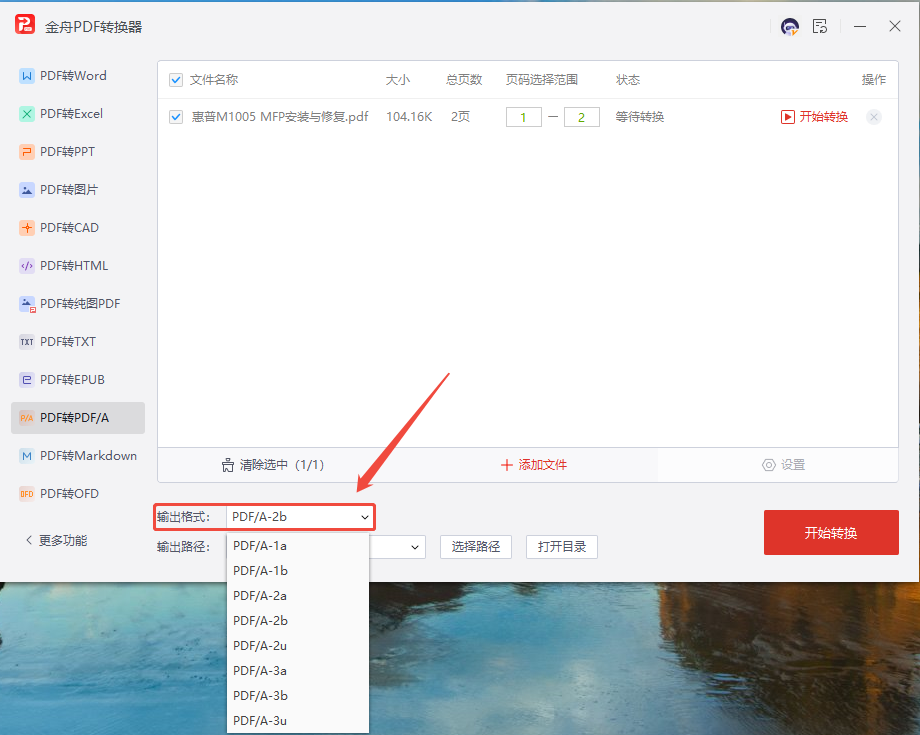Click the 操作 column header
The height and width of the screenshot is (735, 920).
pyautogui.click(x=874, y=80)
